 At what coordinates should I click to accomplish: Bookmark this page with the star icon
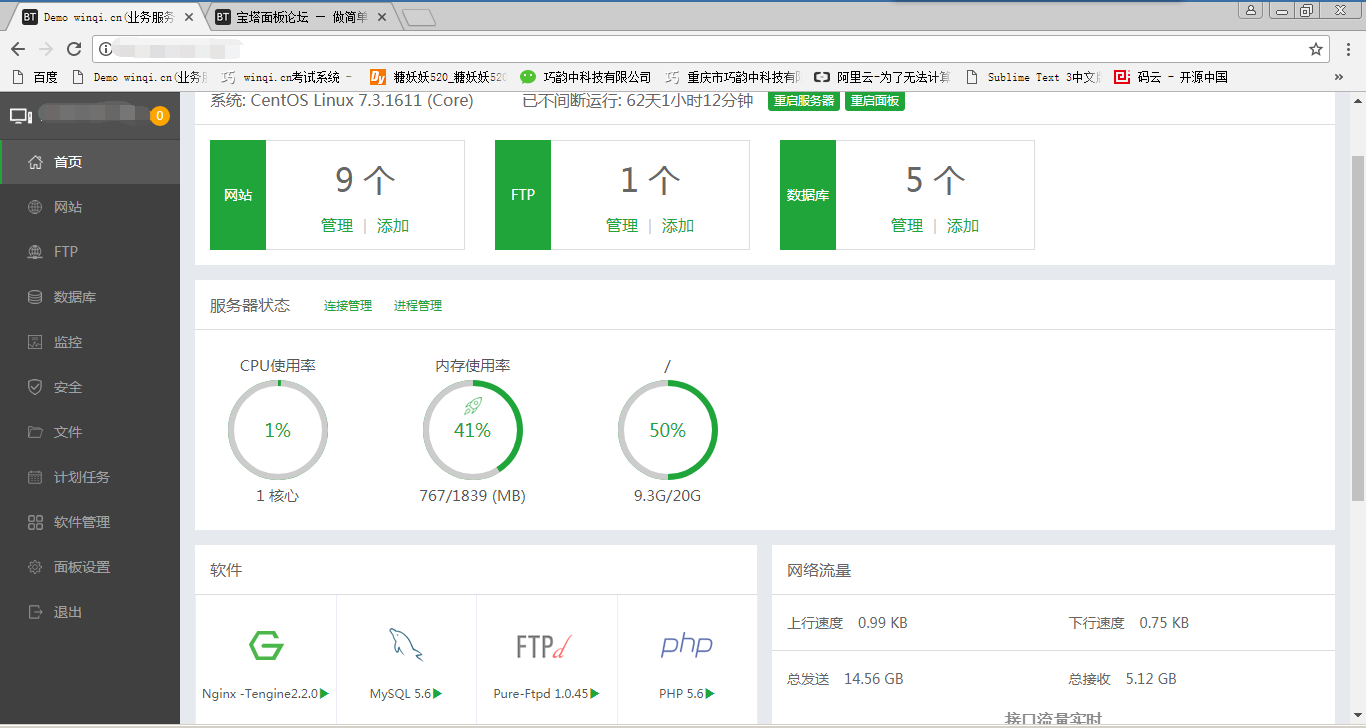pos(1316,49)
